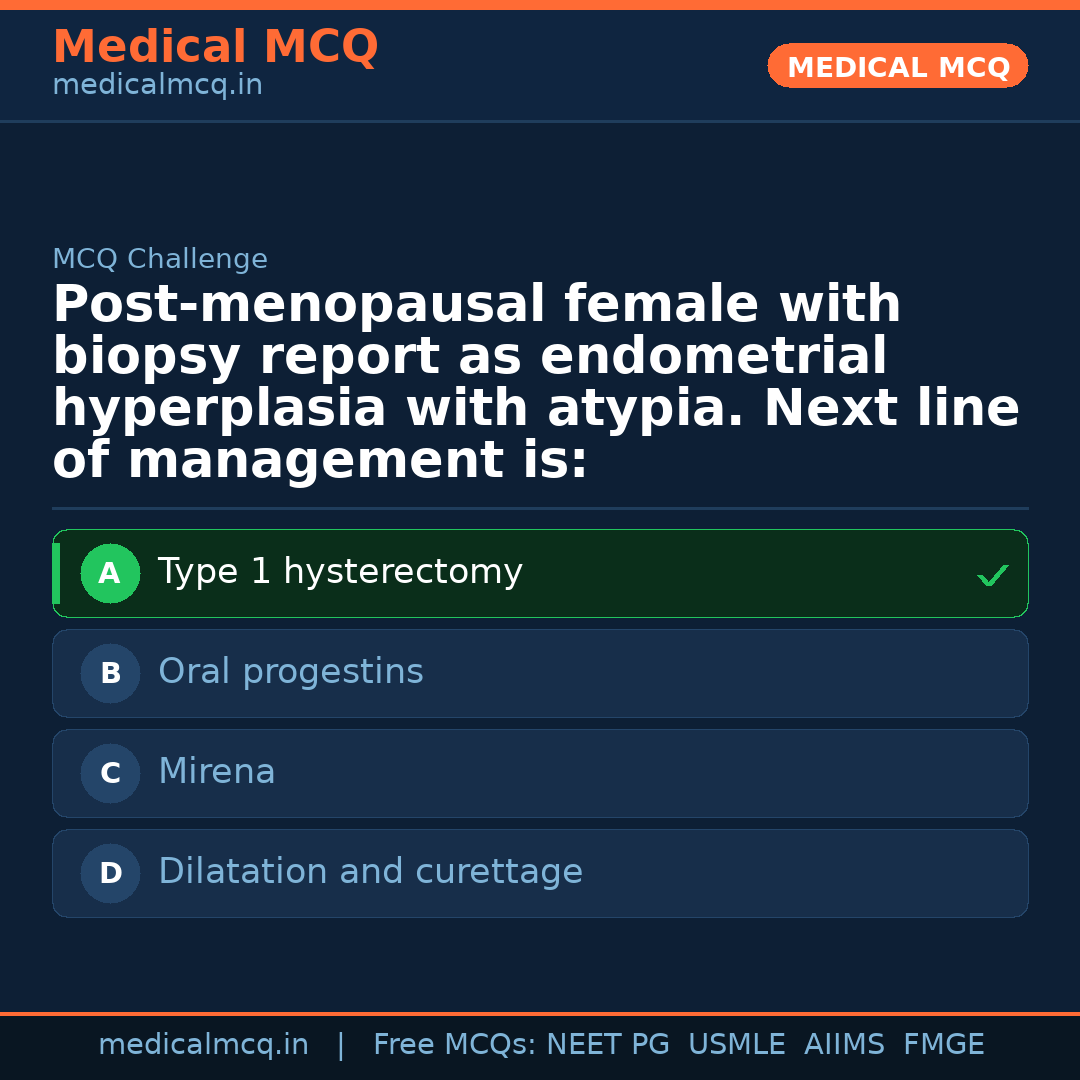Click the green checkmark on answer A

coord(992,575)
